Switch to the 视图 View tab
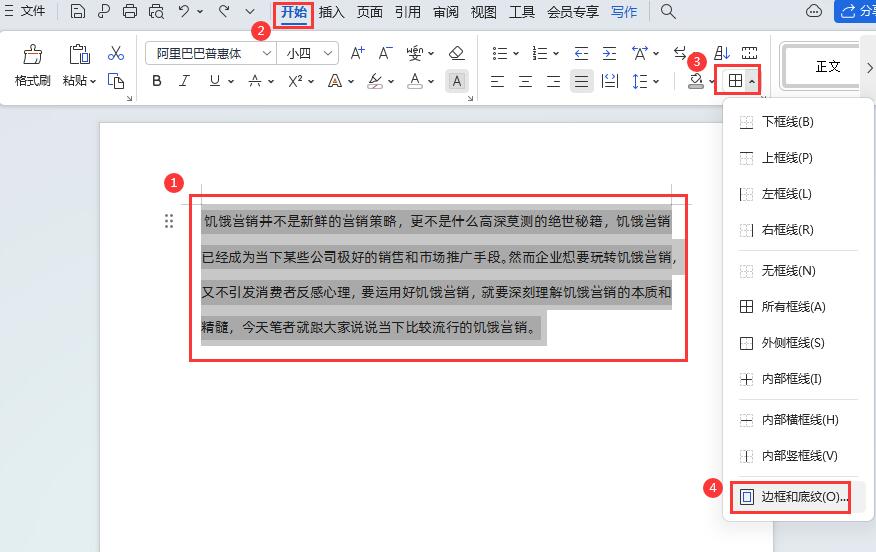 [x=484, y=12]
